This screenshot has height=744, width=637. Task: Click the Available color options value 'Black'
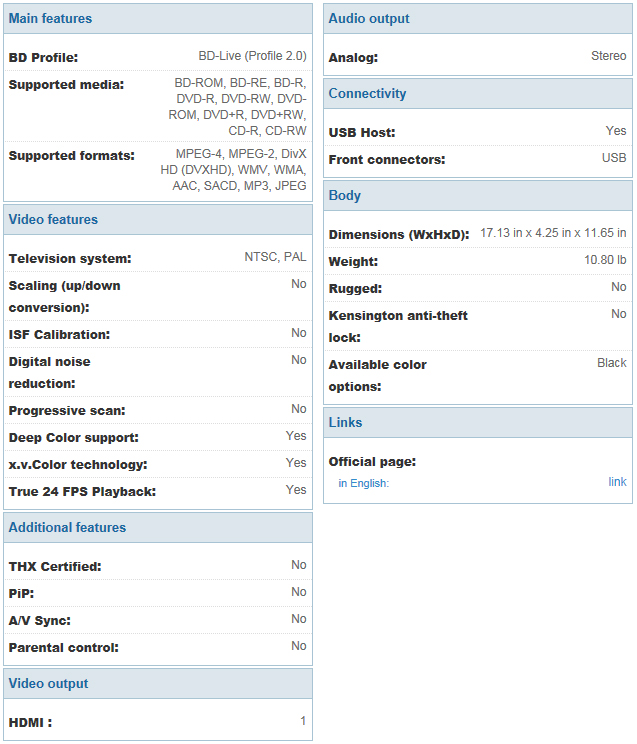[x=611, y=363]
